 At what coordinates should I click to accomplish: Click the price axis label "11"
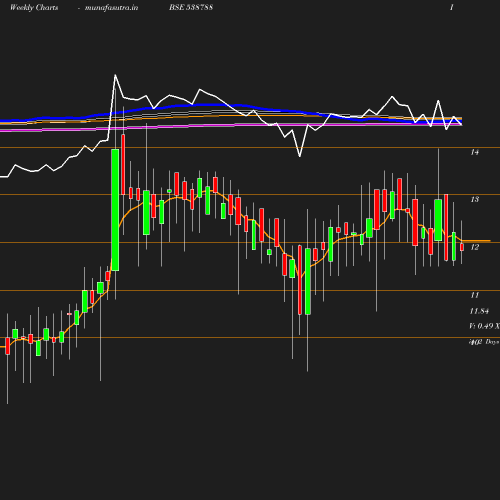pos(475,295)
